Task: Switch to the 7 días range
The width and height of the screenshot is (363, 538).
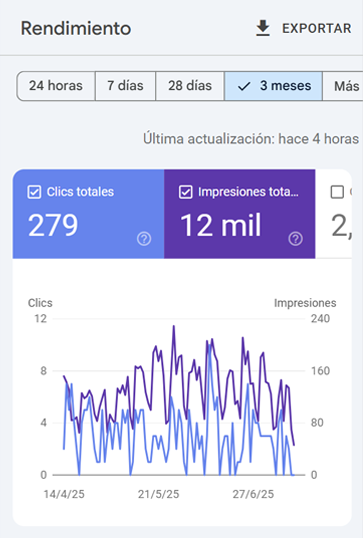Action: point(125,86)
